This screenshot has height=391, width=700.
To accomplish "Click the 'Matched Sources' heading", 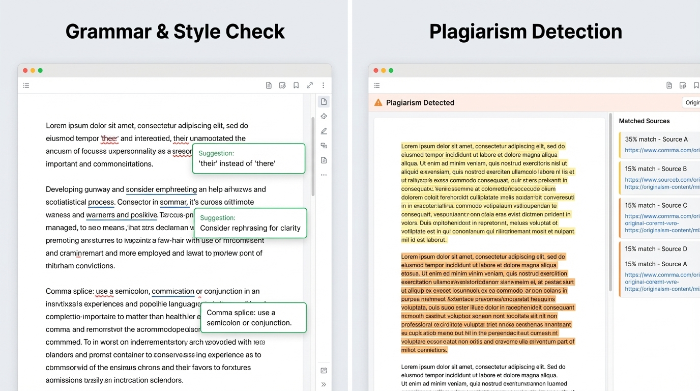I will coord(644,121).
